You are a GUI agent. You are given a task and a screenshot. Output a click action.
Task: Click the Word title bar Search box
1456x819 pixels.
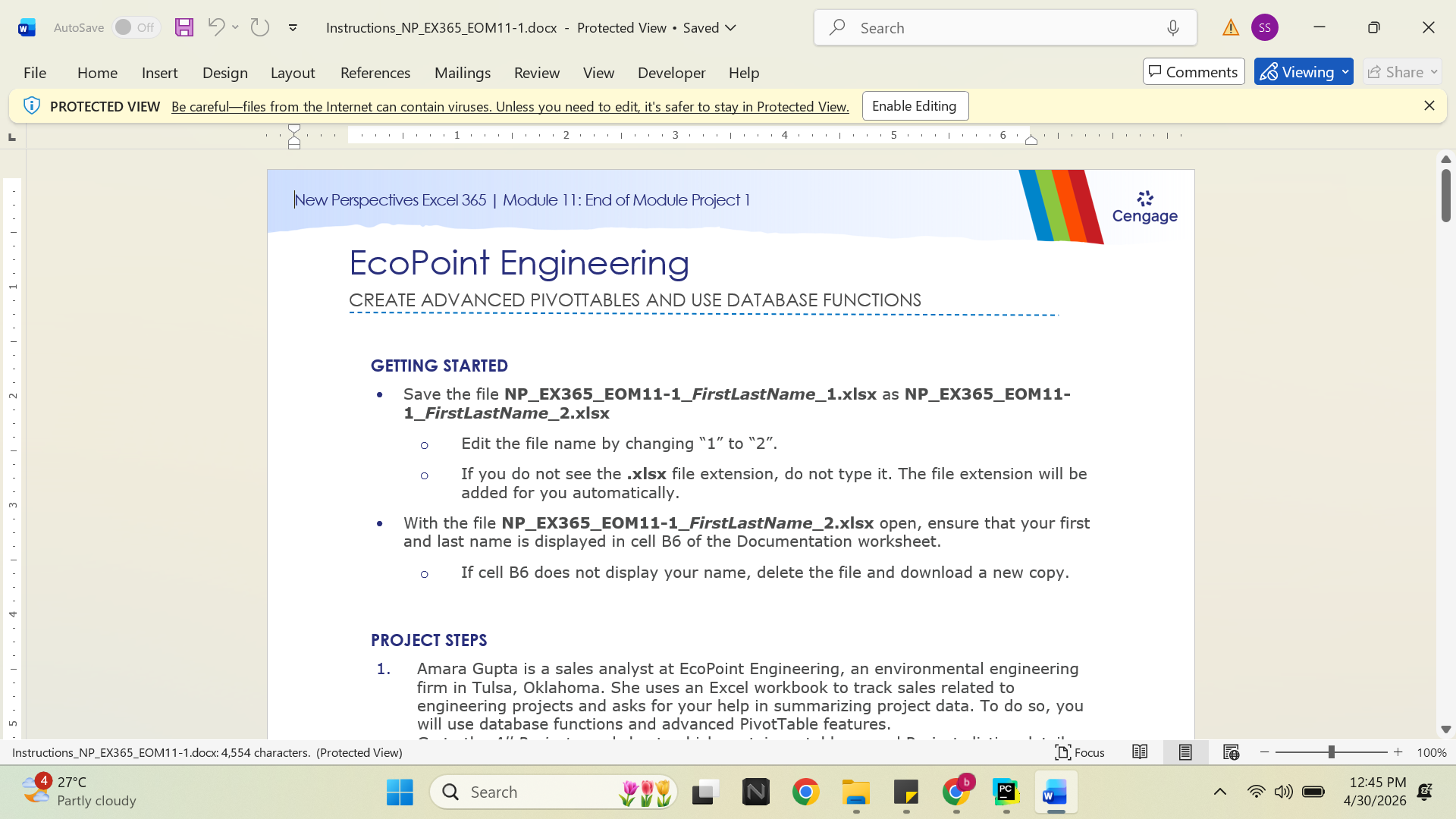pos(1006,28)
